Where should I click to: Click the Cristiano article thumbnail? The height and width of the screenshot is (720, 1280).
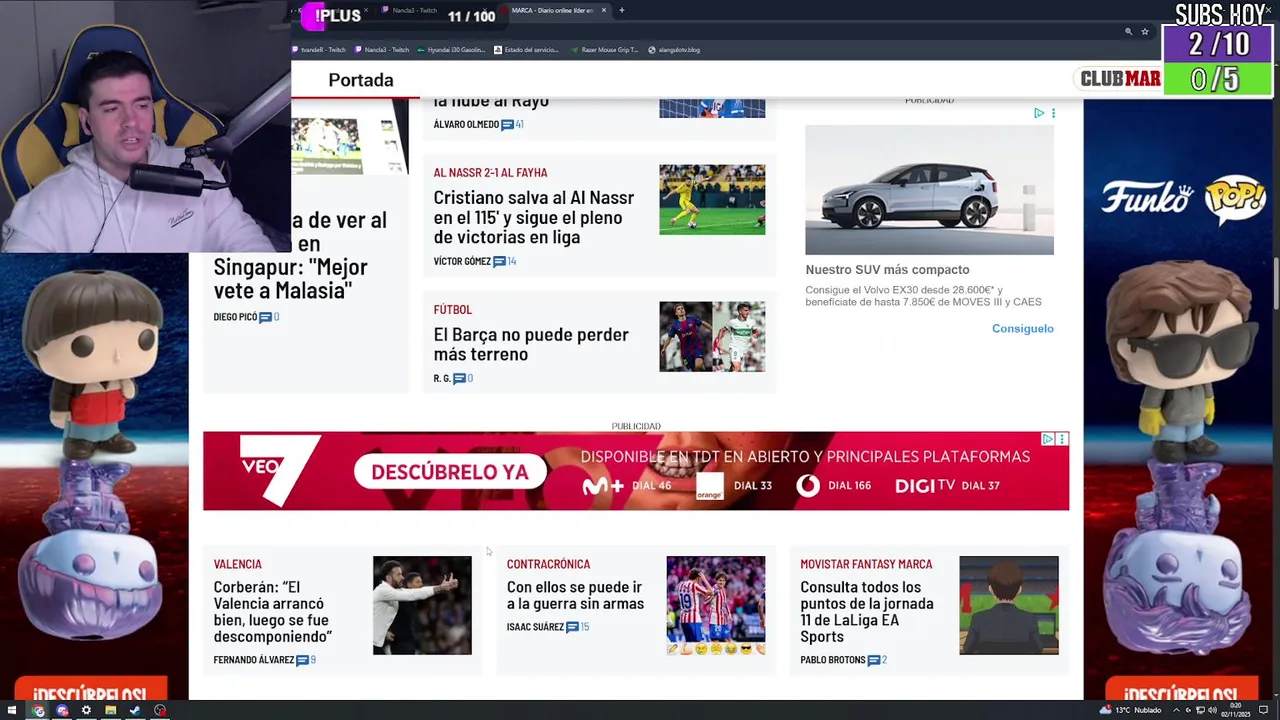(x=712, y=200)
